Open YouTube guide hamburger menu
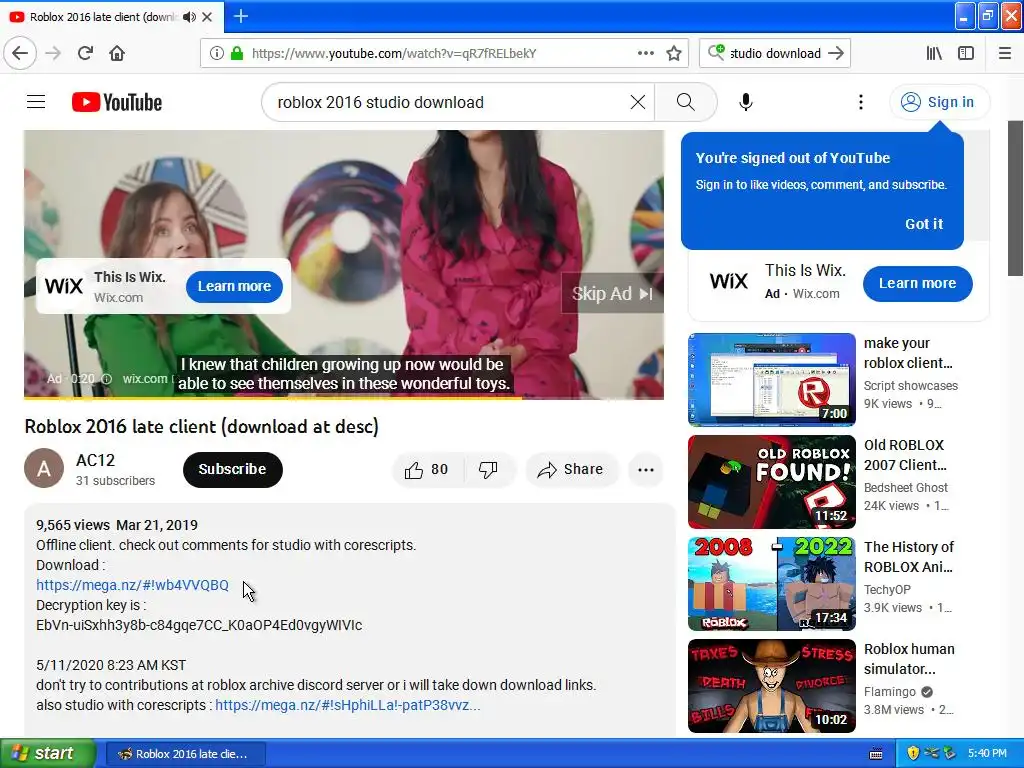 tap(36, 102)
